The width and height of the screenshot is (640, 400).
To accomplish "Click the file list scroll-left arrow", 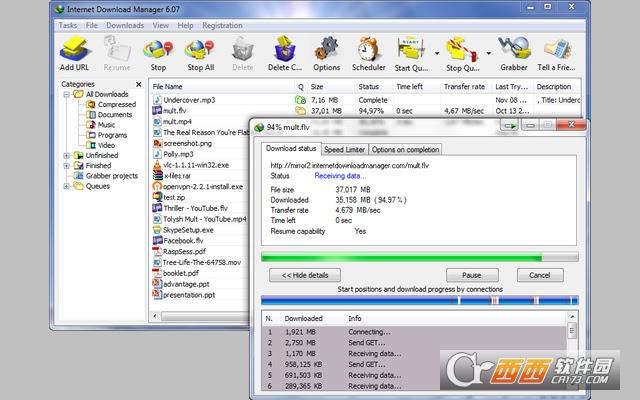I will [x=155, y=316].
